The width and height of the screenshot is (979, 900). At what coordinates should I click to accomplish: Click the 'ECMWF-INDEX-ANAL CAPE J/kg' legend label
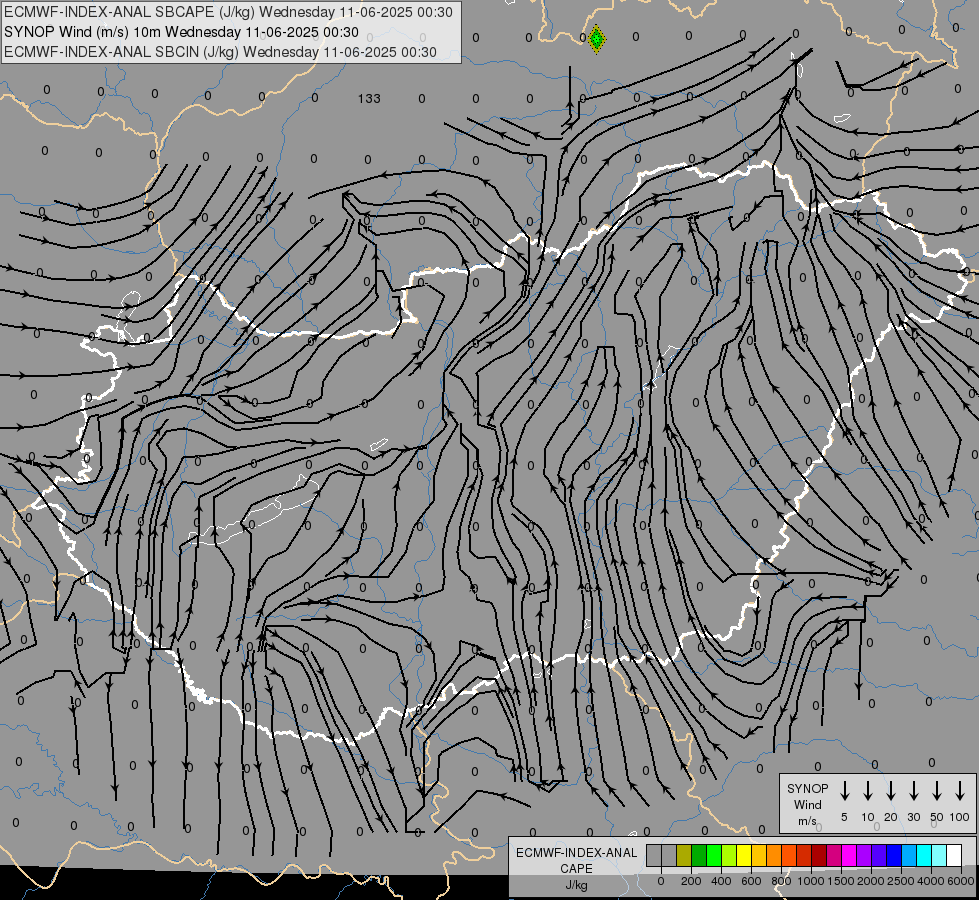pyautogui.click(x=576, y=869)
